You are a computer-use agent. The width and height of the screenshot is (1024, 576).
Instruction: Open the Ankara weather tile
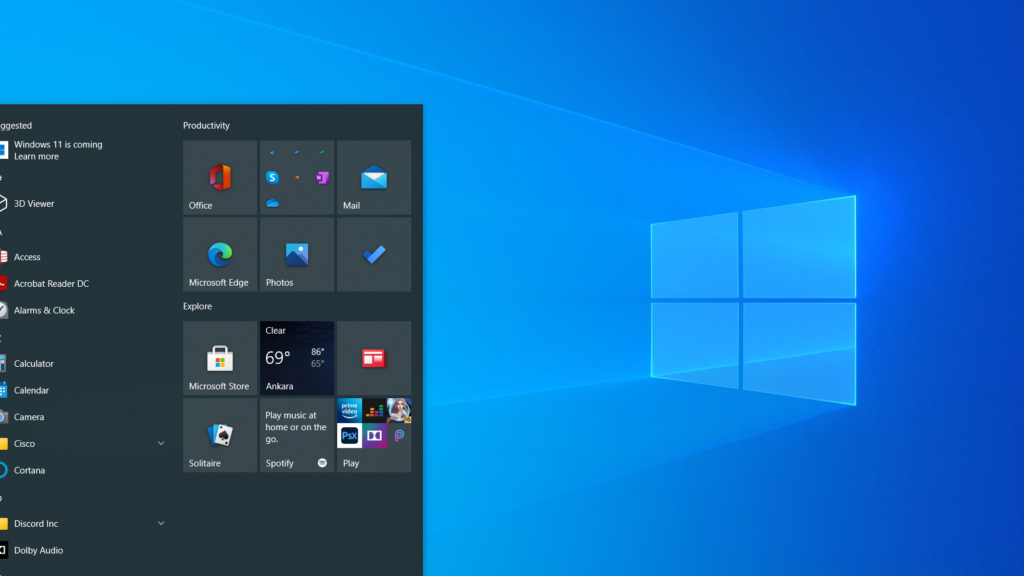pyautogui.click(x=296, y=358)
